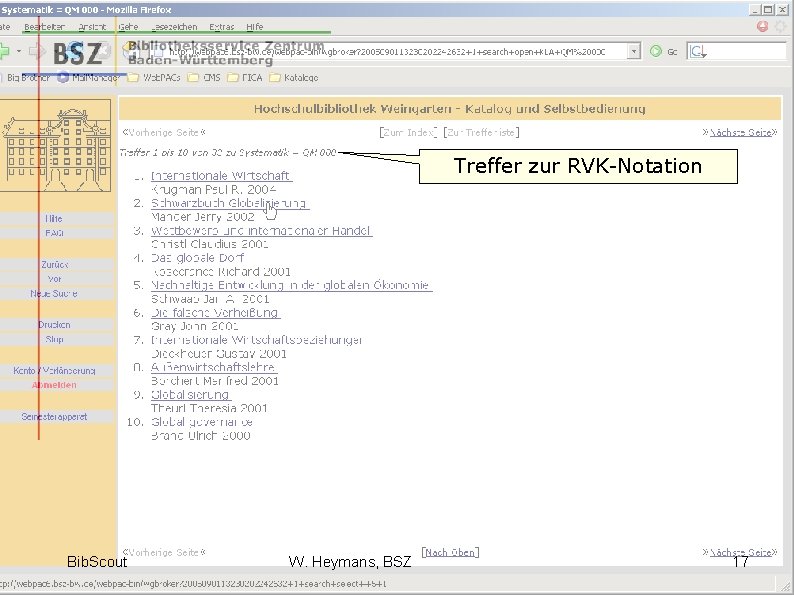Open the Hilfe menu in the menu bar
Screen dimensions: 794x595
coord(255,27)
